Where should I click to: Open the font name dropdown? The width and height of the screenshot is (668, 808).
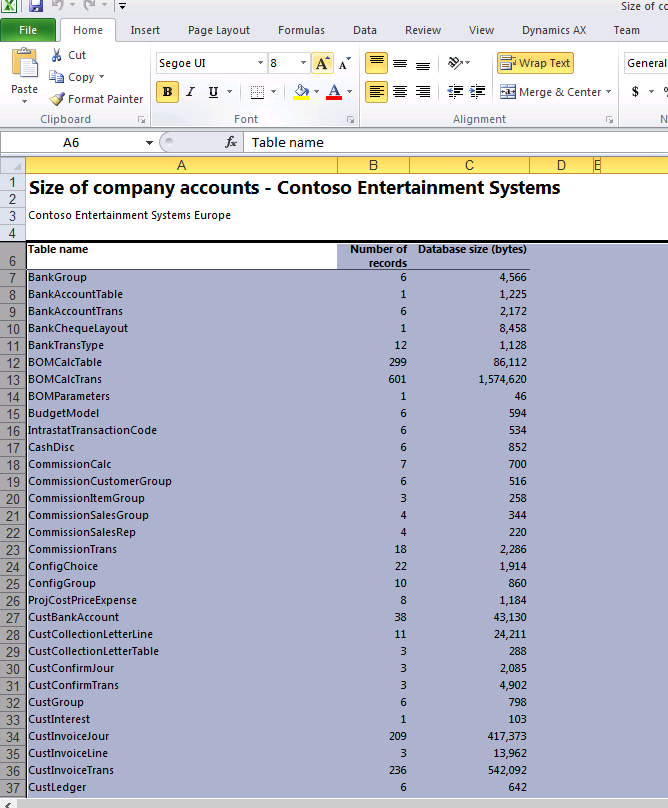coord(258,63)
